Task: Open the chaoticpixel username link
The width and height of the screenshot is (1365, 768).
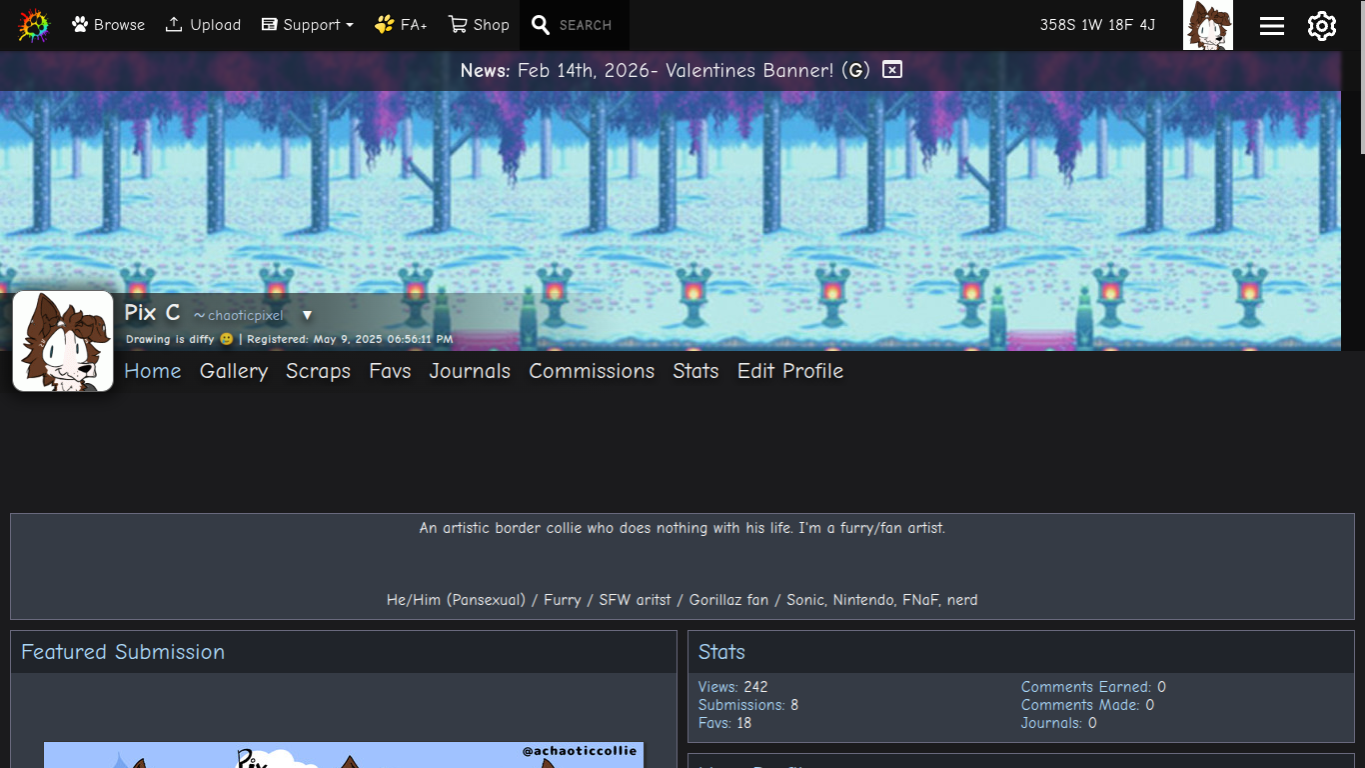Action: pyautogui.click(x=242, y=315)
